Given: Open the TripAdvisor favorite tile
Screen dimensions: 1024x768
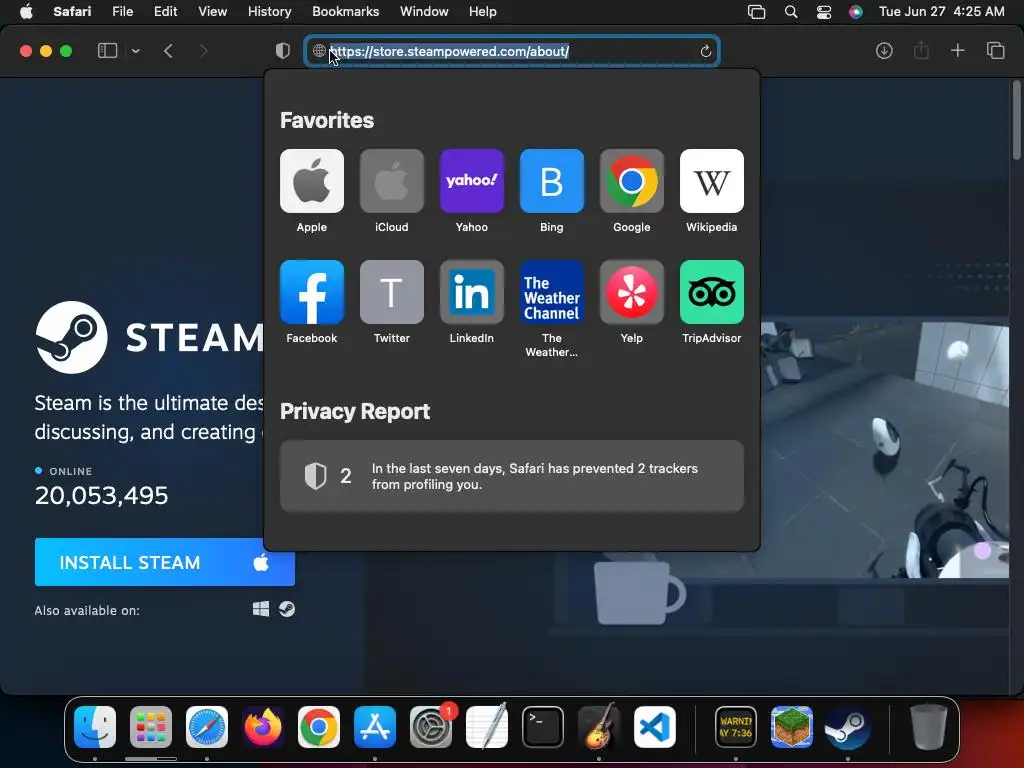Looking at the screenshot, I should pyautogui.click(x=712, y=292).
